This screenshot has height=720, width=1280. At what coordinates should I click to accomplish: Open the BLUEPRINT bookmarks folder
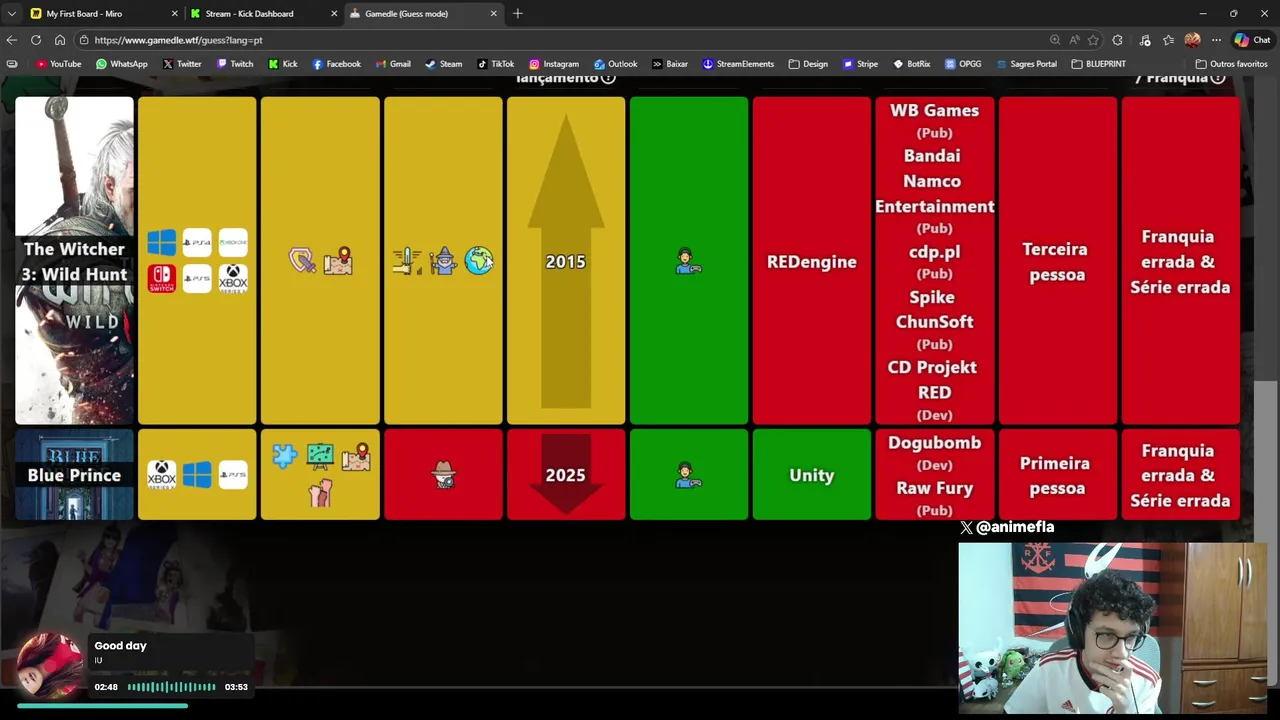(1098, 64)
